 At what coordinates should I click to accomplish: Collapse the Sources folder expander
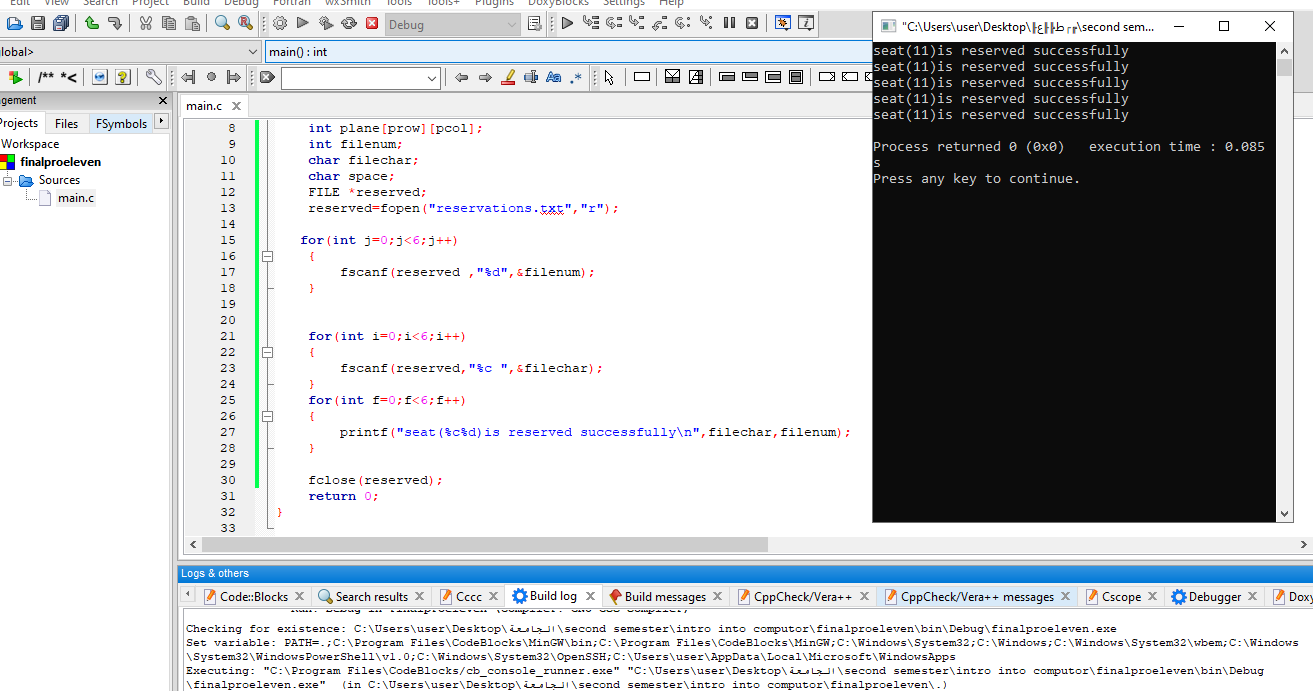coord(8,180)
